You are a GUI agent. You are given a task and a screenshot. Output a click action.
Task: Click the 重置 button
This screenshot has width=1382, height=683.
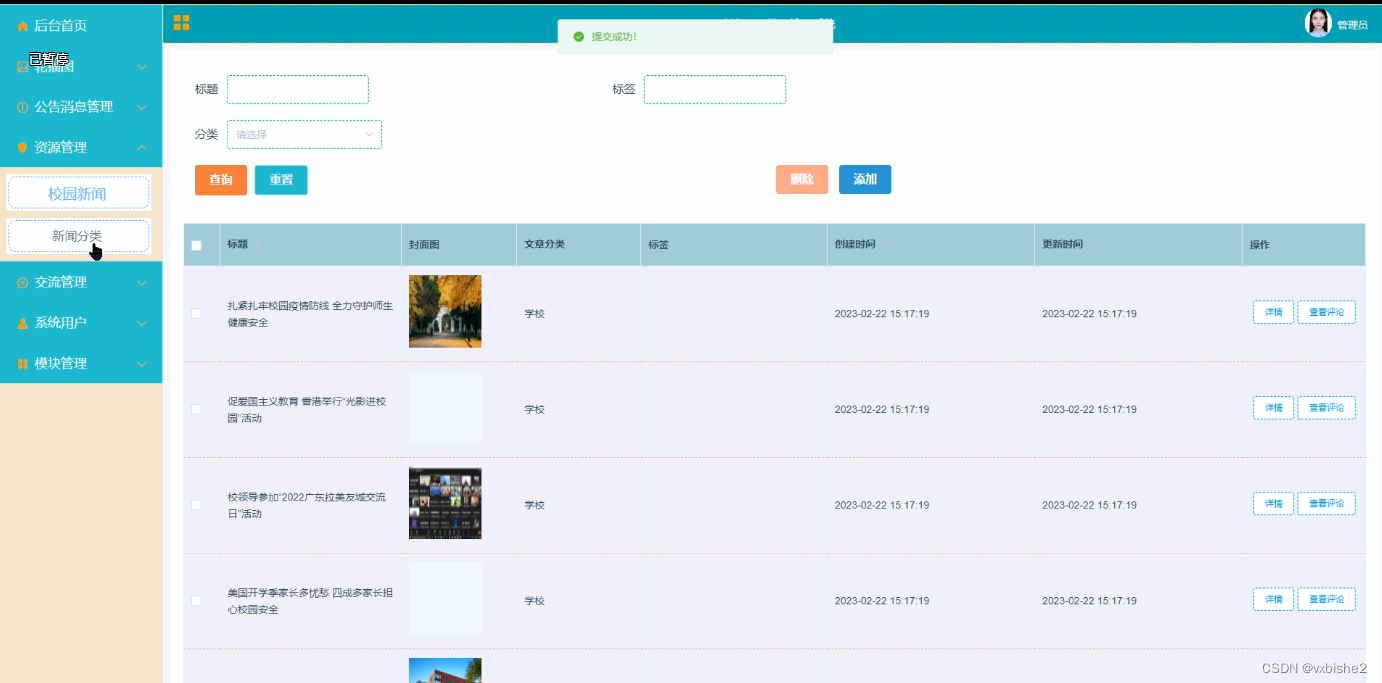coord(281,180)
